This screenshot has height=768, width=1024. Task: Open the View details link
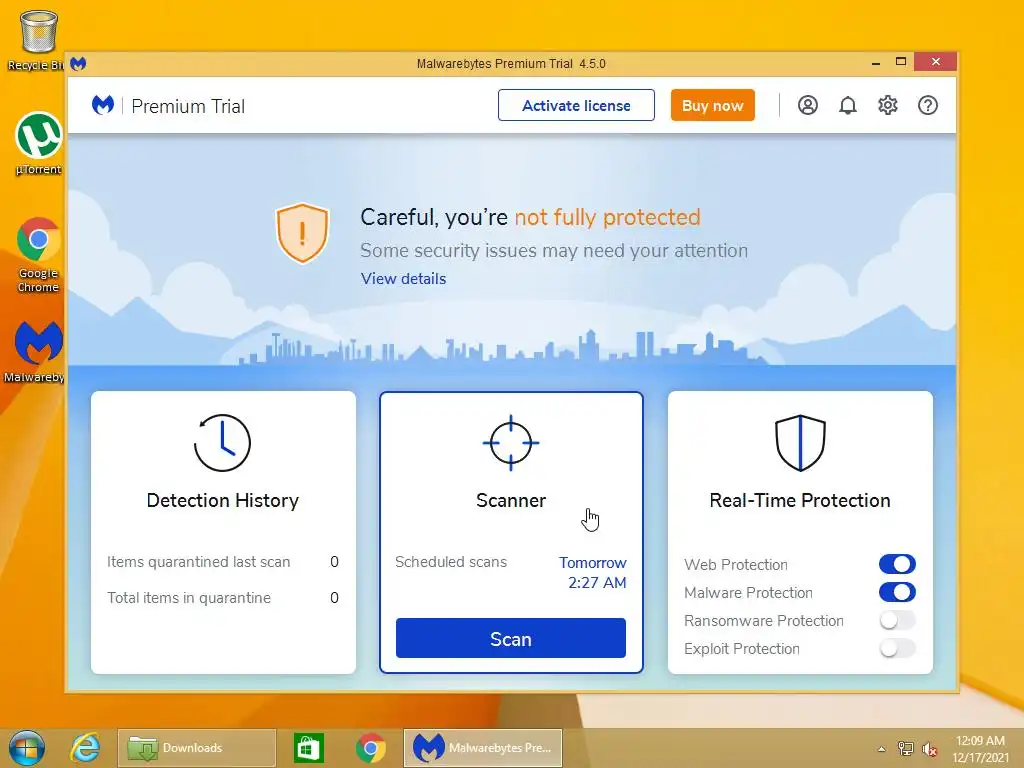pos(404,278)
